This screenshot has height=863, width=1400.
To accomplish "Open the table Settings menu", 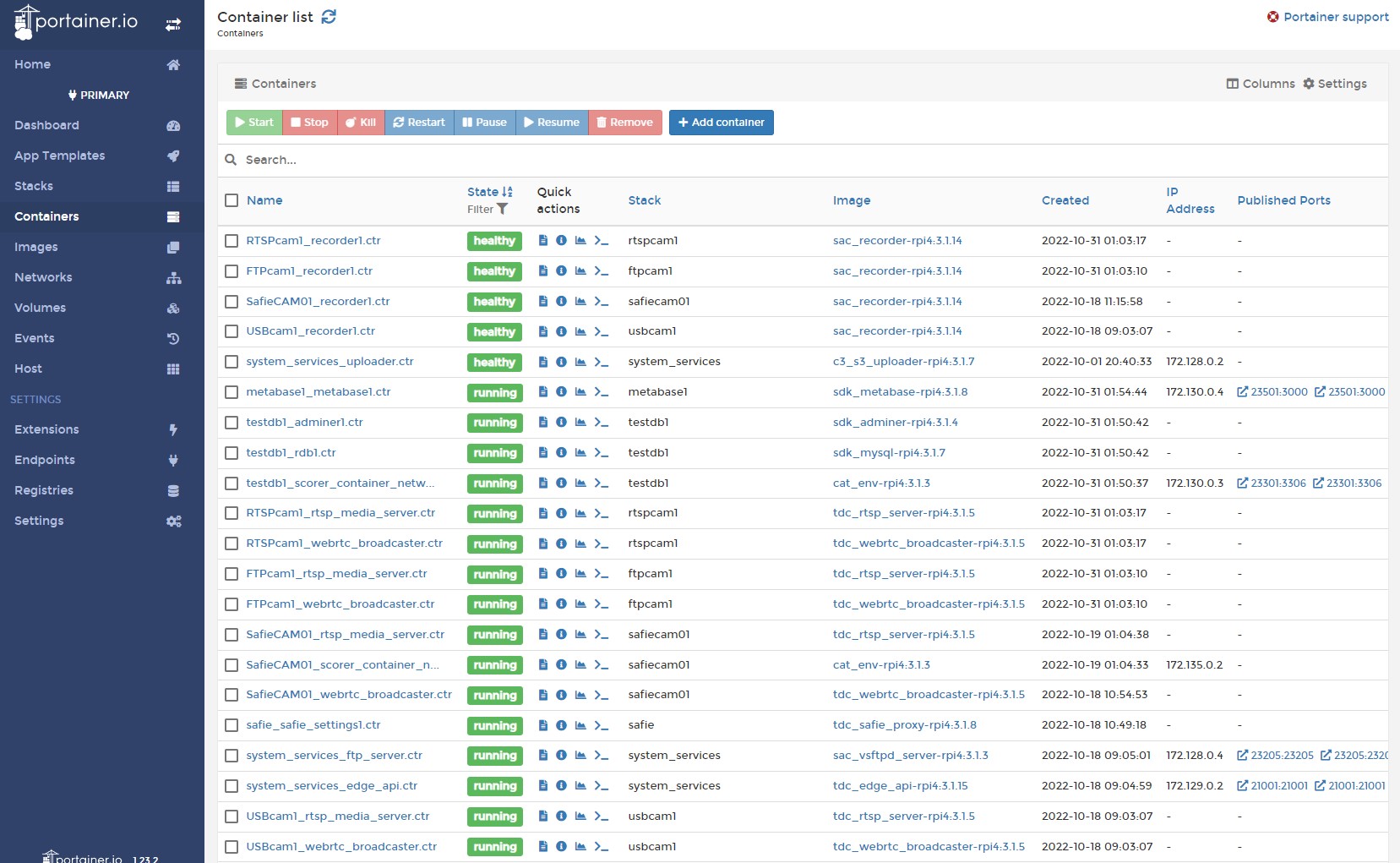I will click(1334, 84).
